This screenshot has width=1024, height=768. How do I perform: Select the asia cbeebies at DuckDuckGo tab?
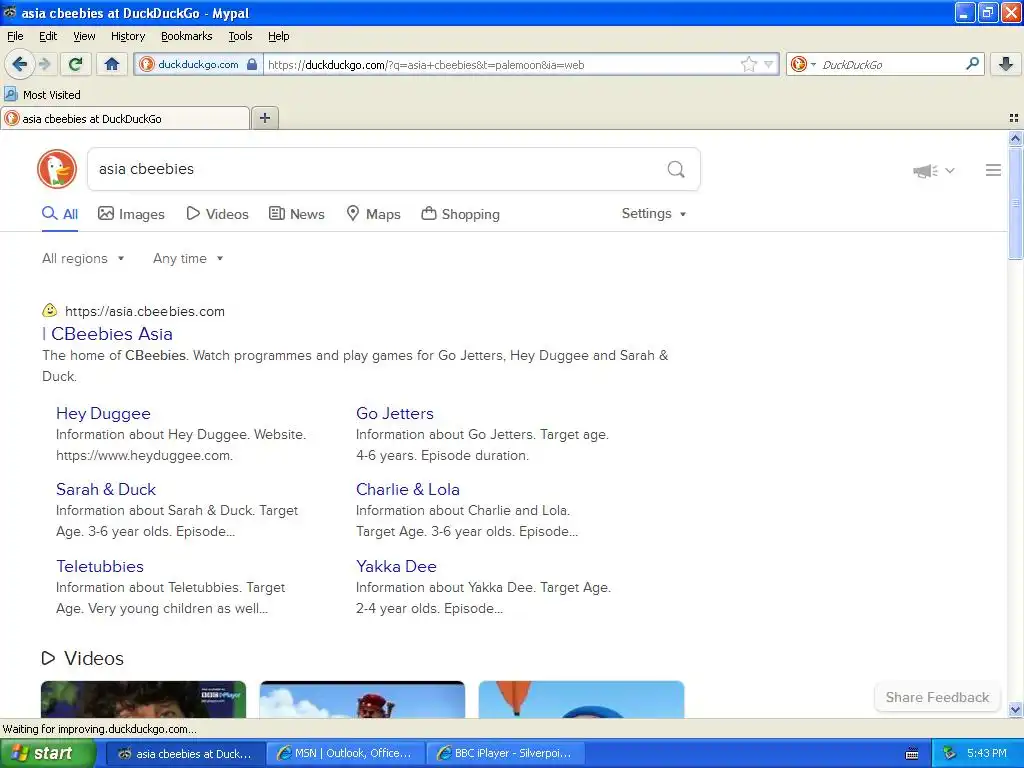coord(125,118)
